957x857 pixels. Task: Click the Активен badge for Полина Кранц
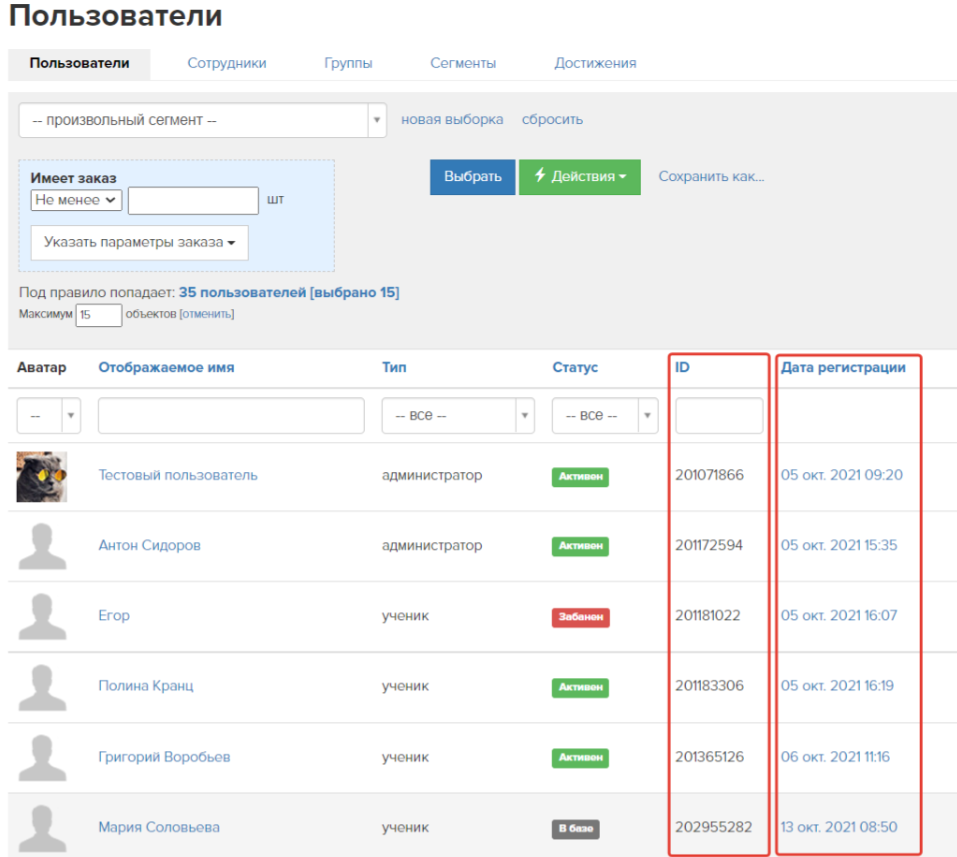point(580,687)
